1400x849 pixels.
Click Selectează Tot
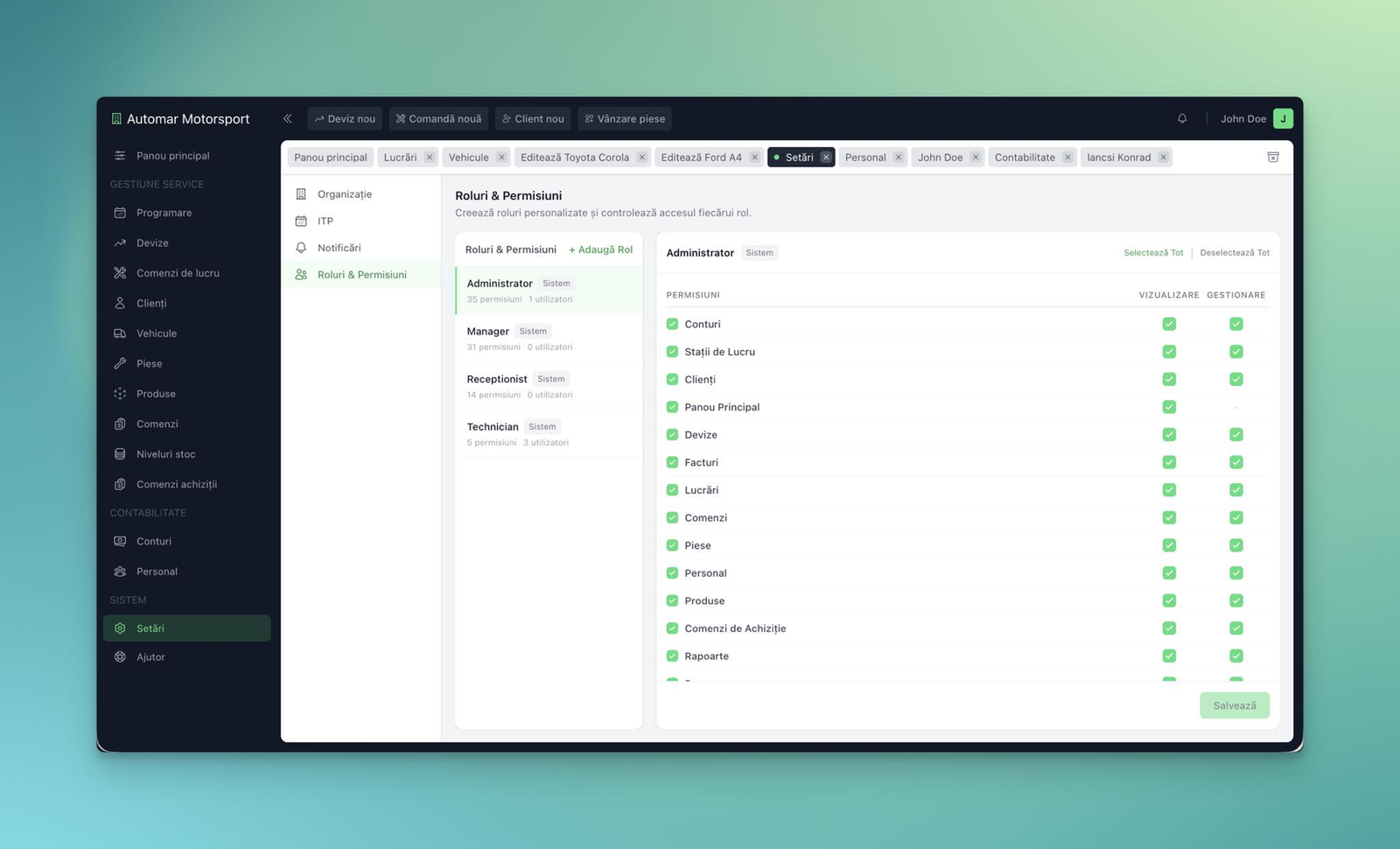(x=1153, y=253)
